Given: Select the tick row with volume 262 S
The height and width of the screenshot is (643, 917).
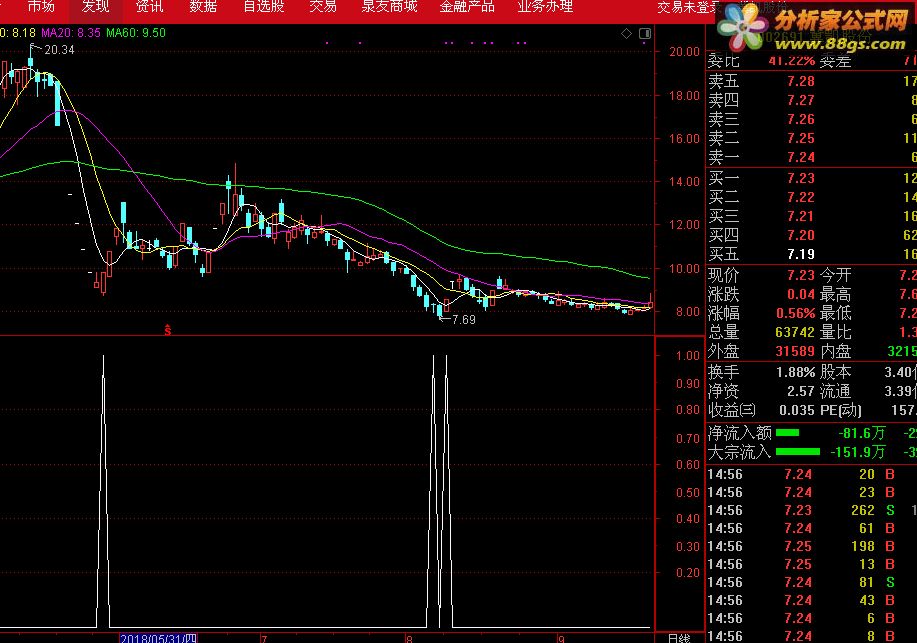Looking at the screenshot, I should point(811,511).
